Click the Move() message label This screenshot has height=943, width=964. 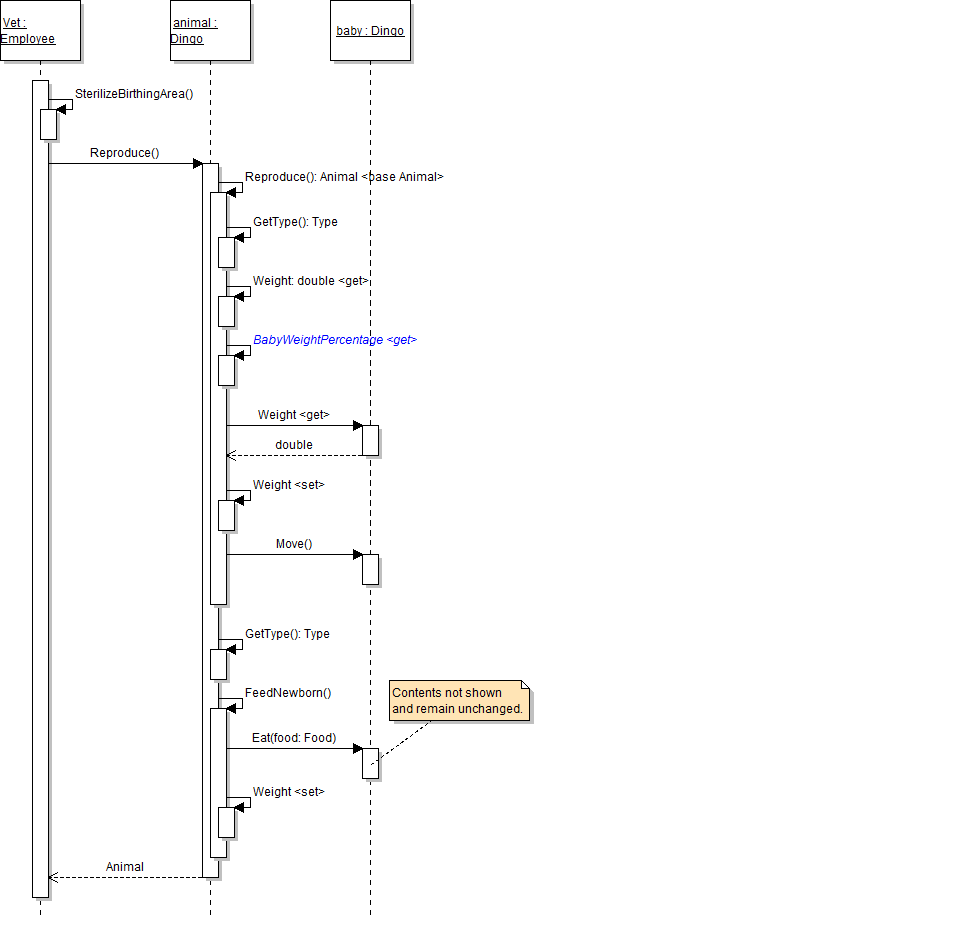click(x=294, y=544)
